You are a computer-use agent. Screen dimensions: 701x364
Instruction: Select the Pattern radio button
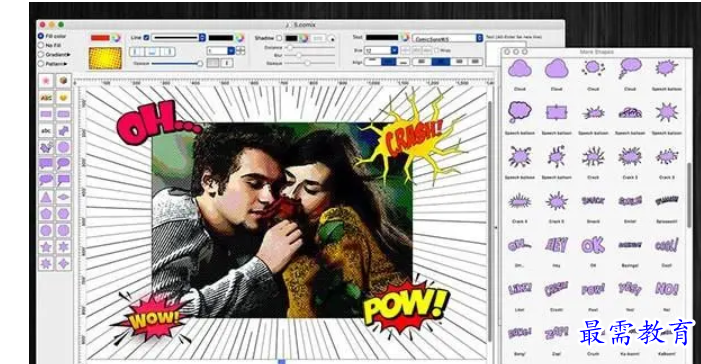pyautogui.click(x=41, y=64)
